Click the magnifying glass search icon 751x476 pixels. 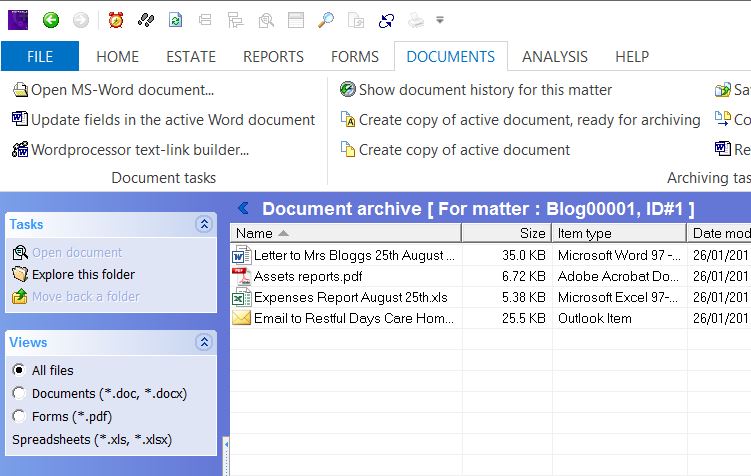325,19
